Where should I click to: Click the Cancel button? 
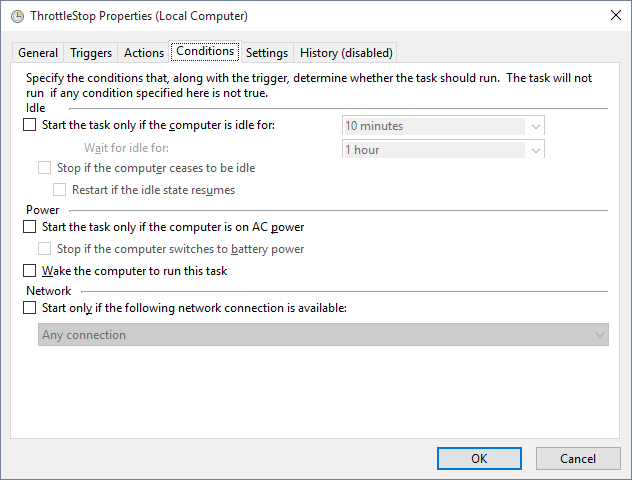point(578,458)
